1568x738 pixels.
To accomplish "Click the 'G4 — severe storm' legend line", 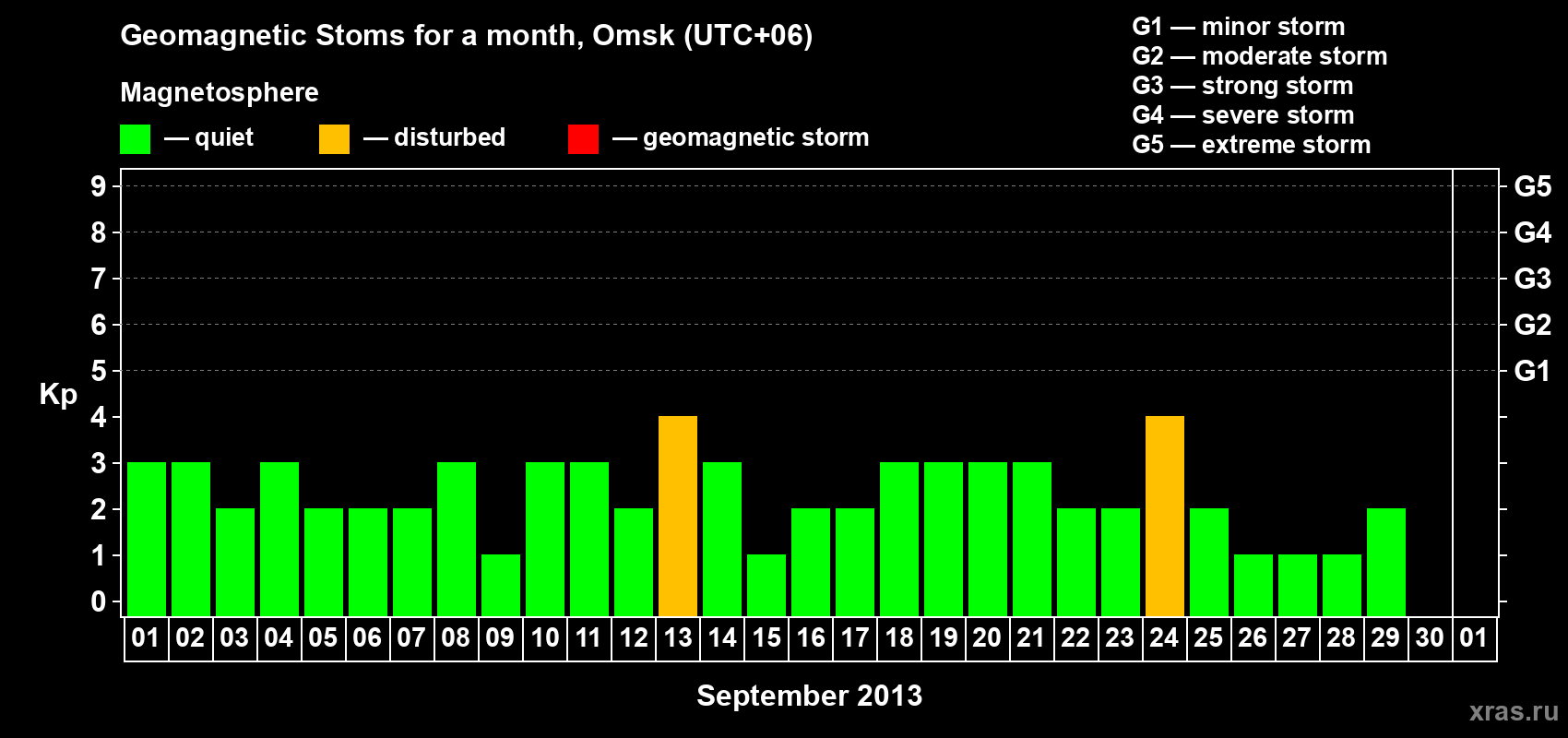I will (x=1242, y=115).
